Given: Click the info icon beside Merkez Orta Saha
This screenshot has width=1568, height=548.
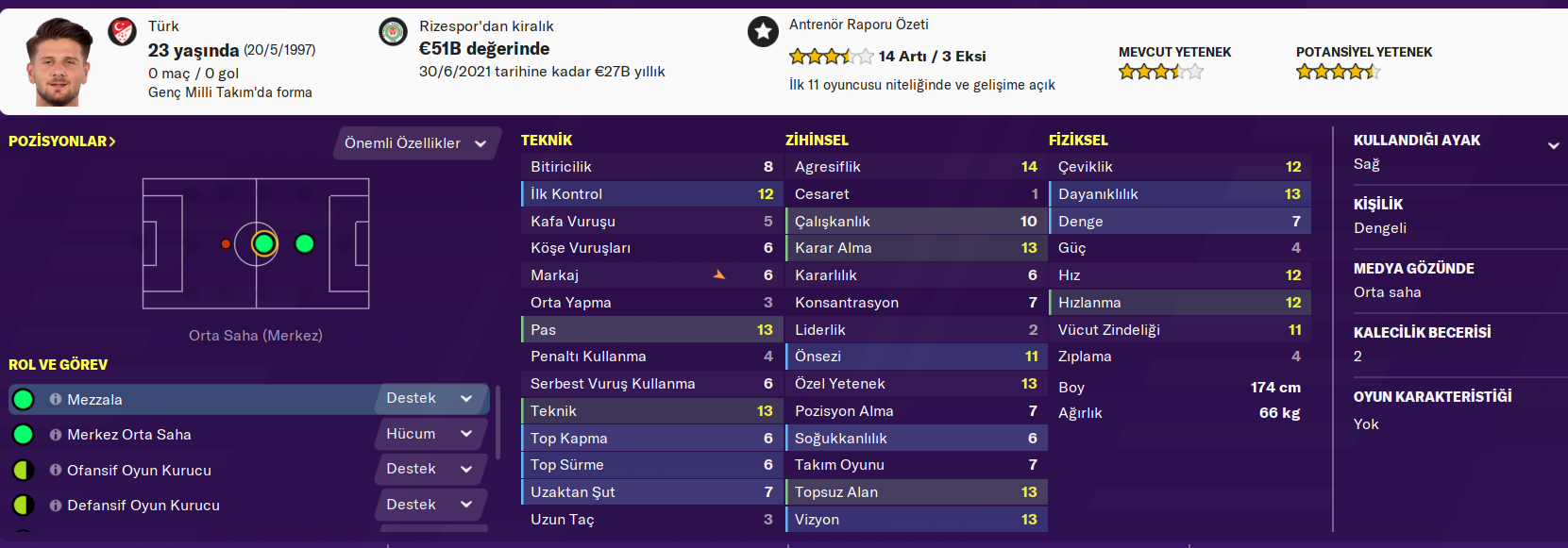Looking at the screenshot, I should point(56,435).
